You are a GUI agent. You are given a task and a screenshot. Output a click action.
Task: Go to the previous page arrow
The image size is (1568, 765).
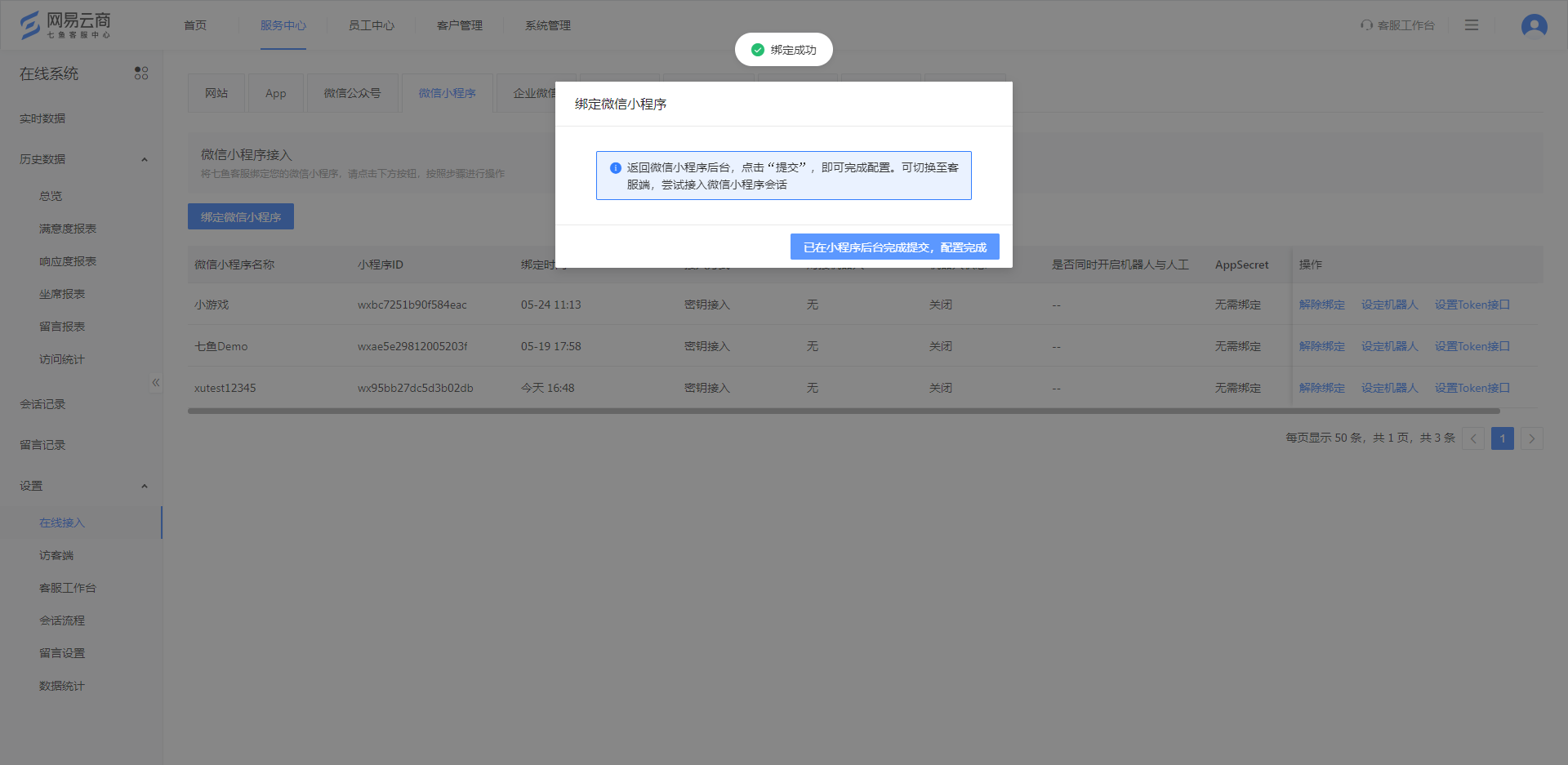coord(1473,438)
